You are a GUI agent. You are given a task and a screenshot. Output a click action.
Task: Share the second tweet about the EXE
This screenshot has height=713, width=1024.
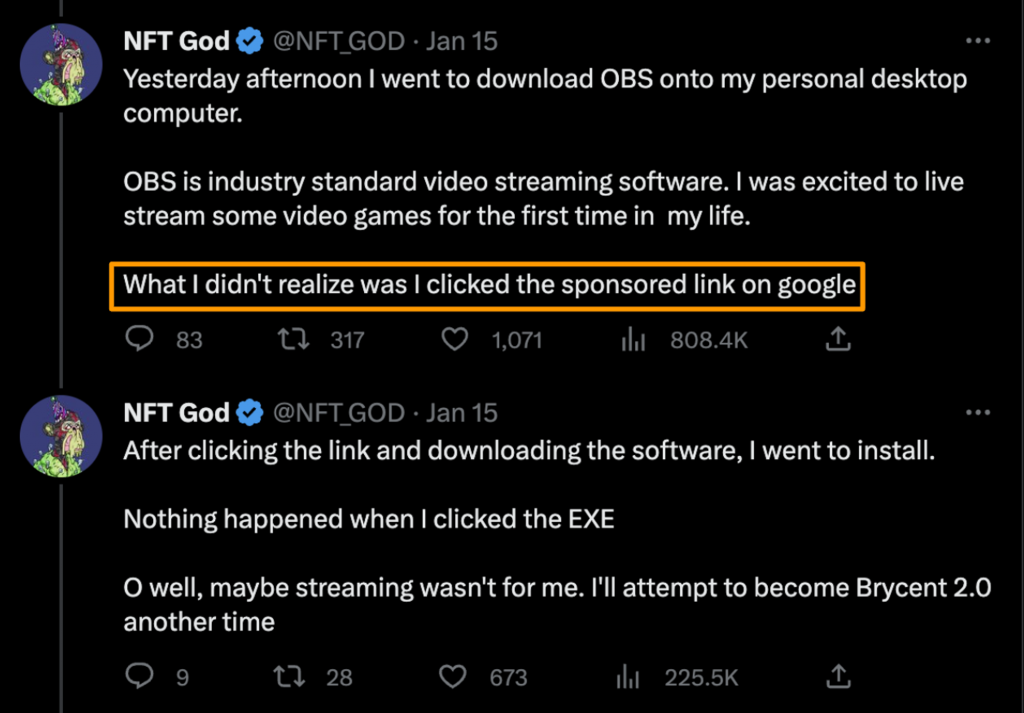837,677
